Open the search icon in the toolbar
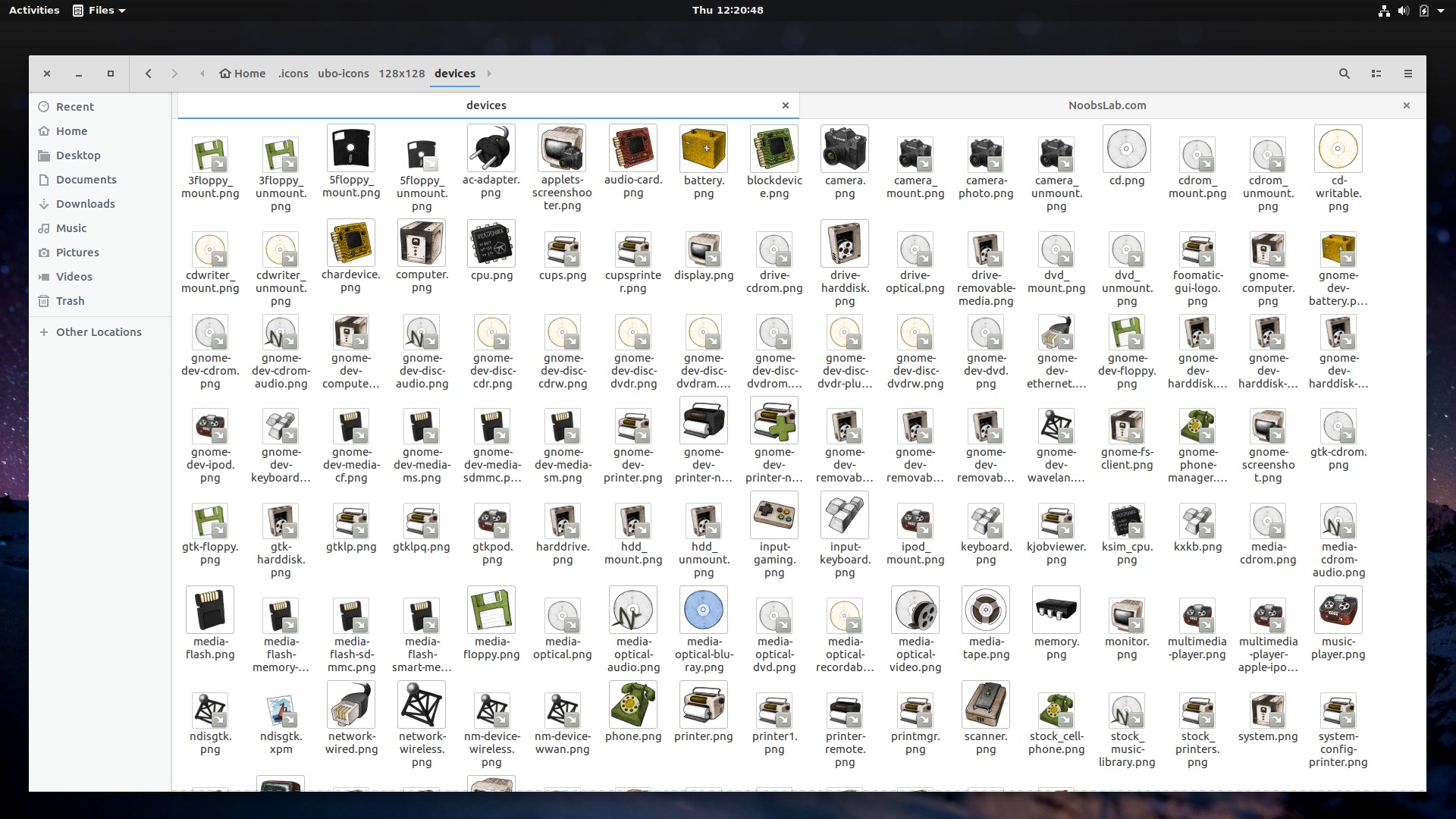Image resolution: width=1456 pixels, height=819 pixels. tap(1344, 74)
